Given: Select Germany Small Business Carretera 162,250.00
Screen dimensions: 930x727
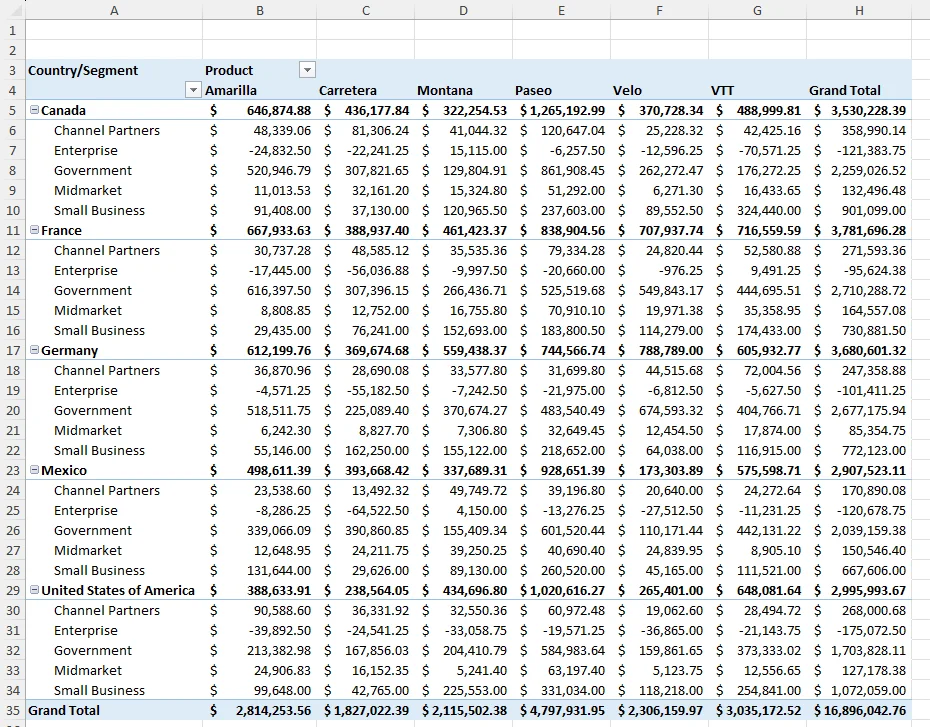Looking at the screenshot, I should click(365, 450).
